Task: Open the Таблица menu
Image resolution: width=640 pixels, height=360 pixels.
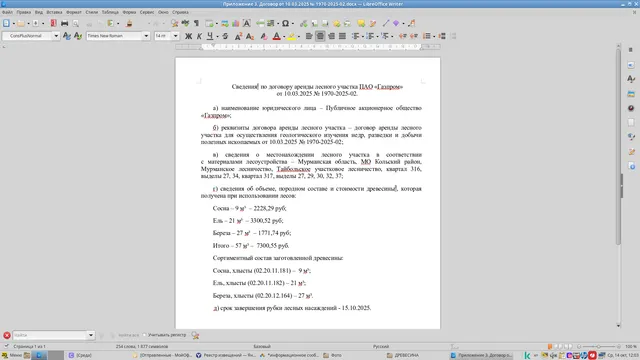Action: (110, 12)
